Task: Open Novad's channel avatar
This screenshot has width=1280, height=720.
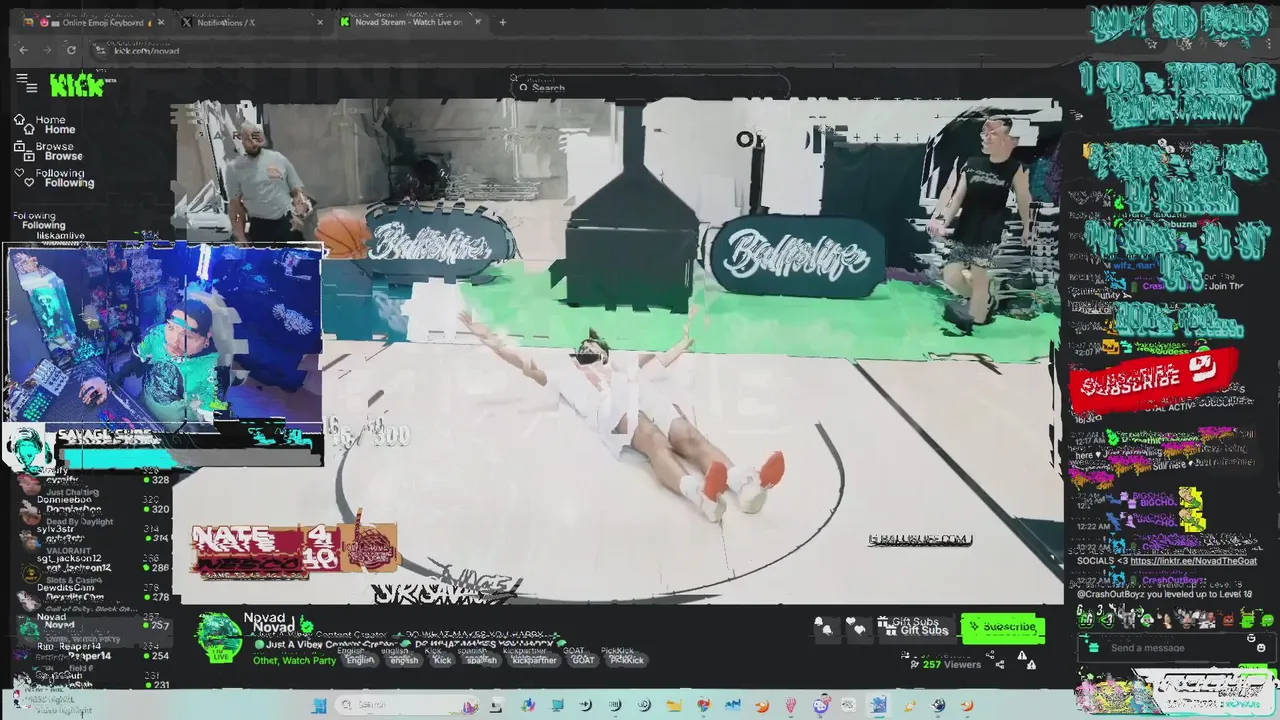Action: coord(219,638)
